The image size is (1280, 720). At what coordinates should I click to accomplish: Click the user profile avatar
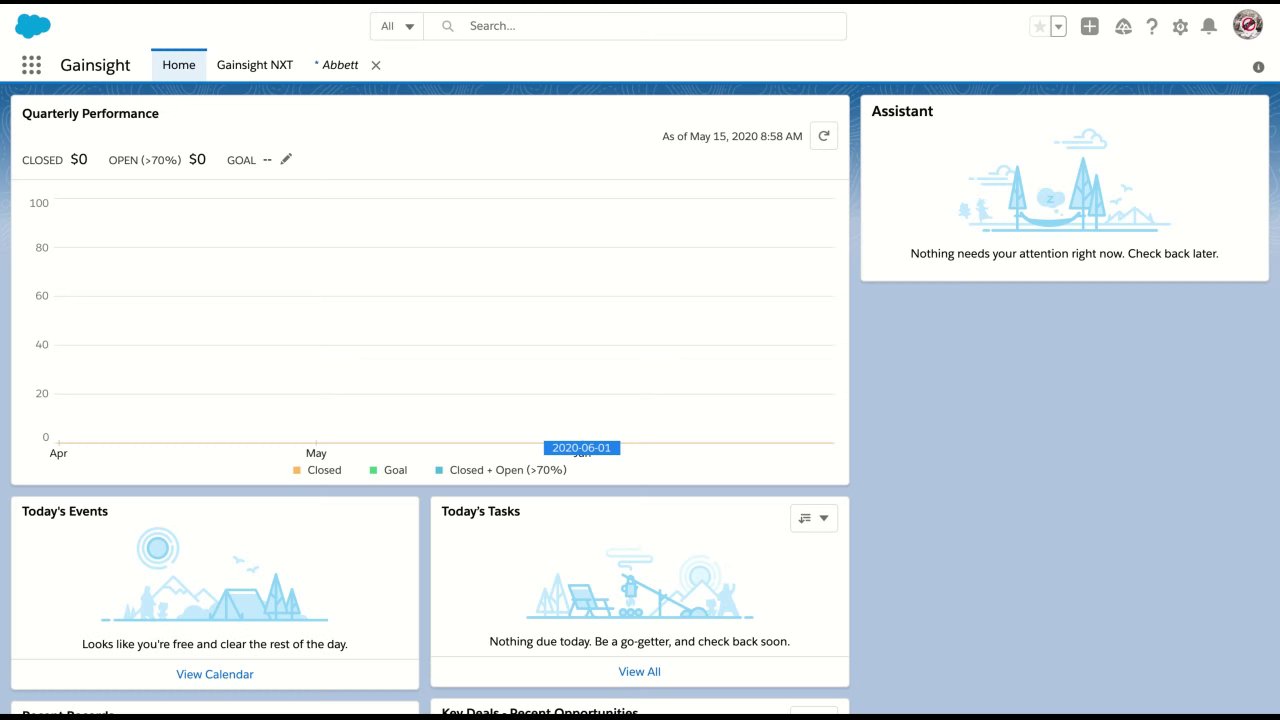[x=1247, y=25]
